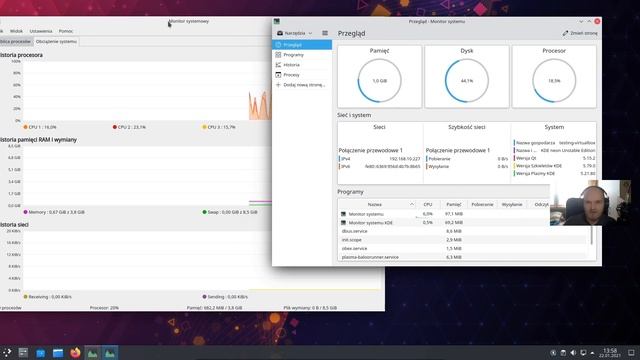The width and height of the screenshot is (640, 360).
Task: Click the Procesor usage pie chart
Action: pyautogui.click(x=554, y=81)
